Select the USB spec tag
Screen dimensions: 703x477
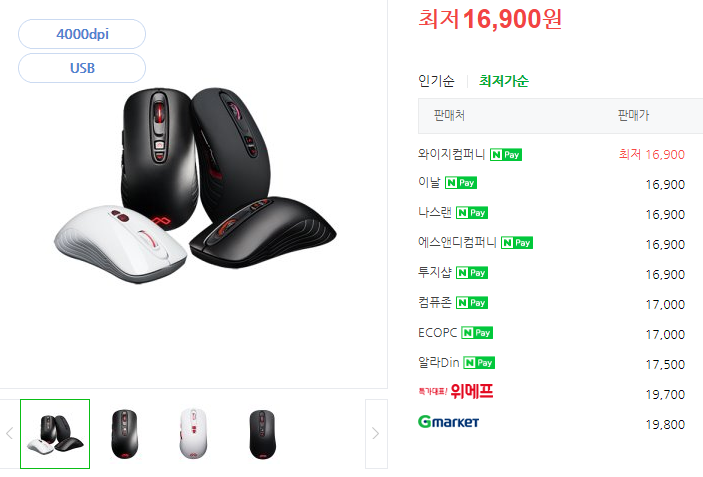coord(82,68)
